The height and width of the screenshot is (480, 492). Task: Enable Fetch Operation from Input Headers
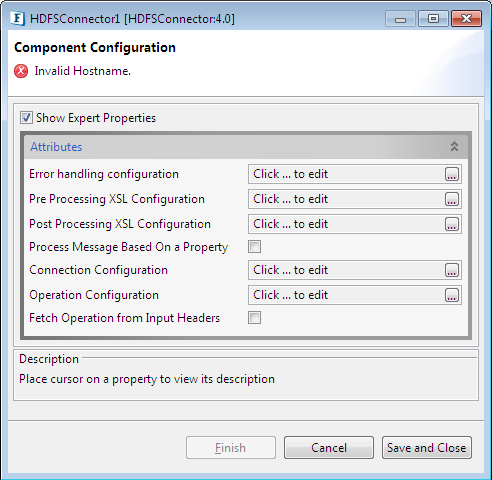[254, 318]
